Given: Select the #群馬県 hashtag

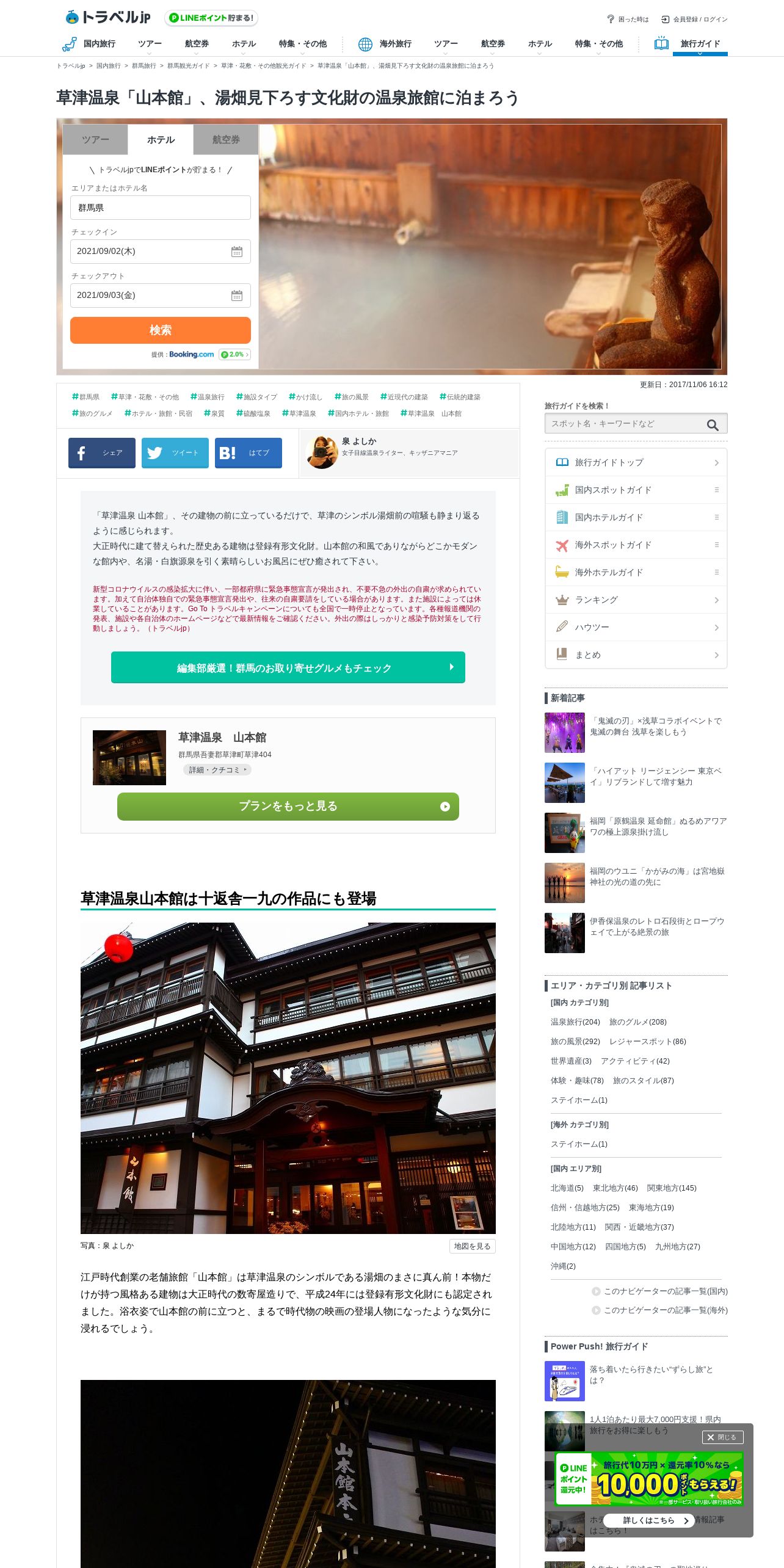Looking at the screenshot, I should (x=85, y=397).
